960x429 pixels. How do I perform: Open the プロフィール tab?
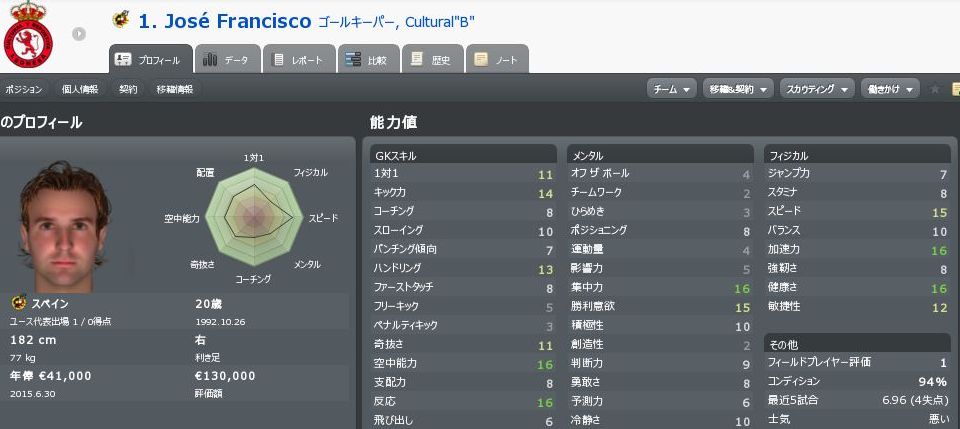(x=149, y=60)
